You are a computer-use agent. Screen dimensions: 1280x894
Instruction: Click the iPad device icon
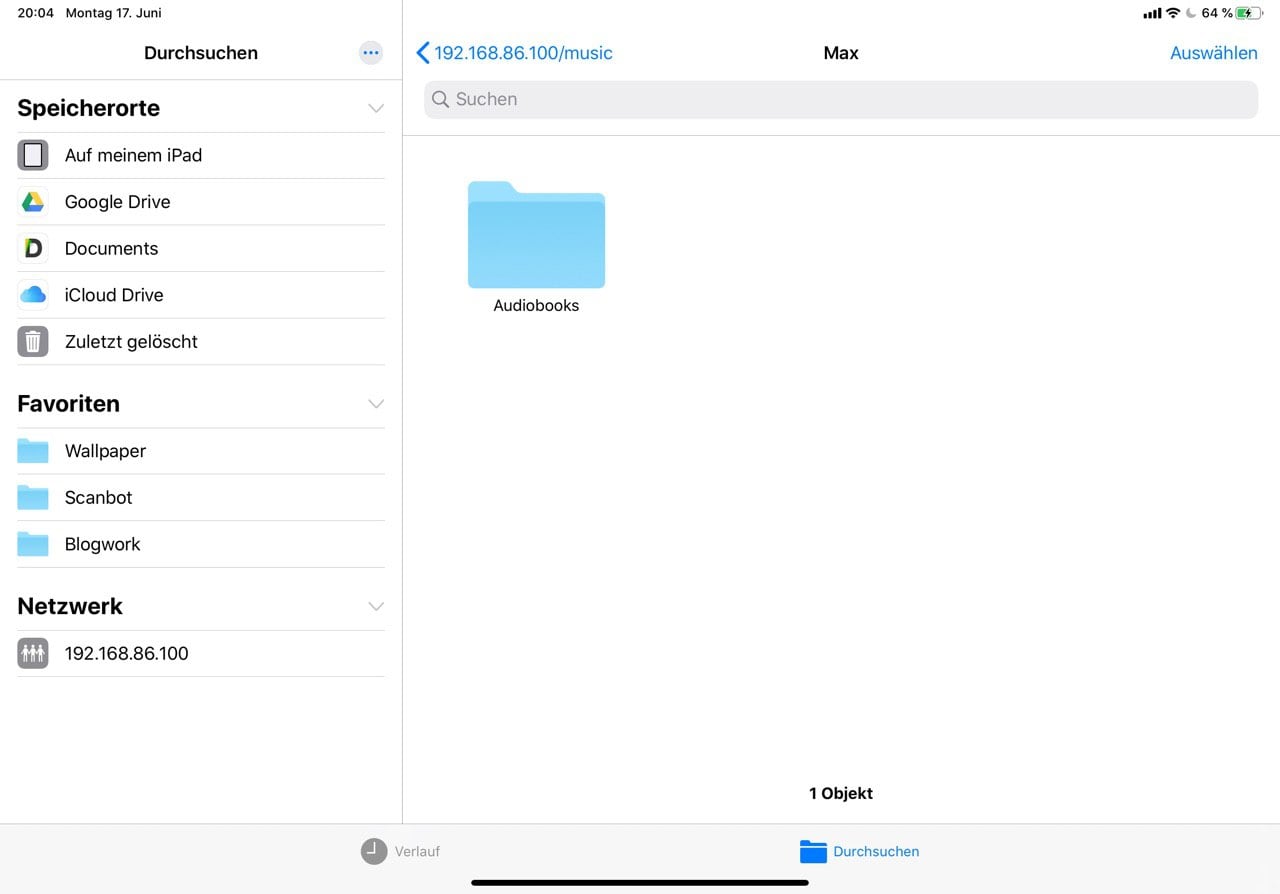pos(33,155)
